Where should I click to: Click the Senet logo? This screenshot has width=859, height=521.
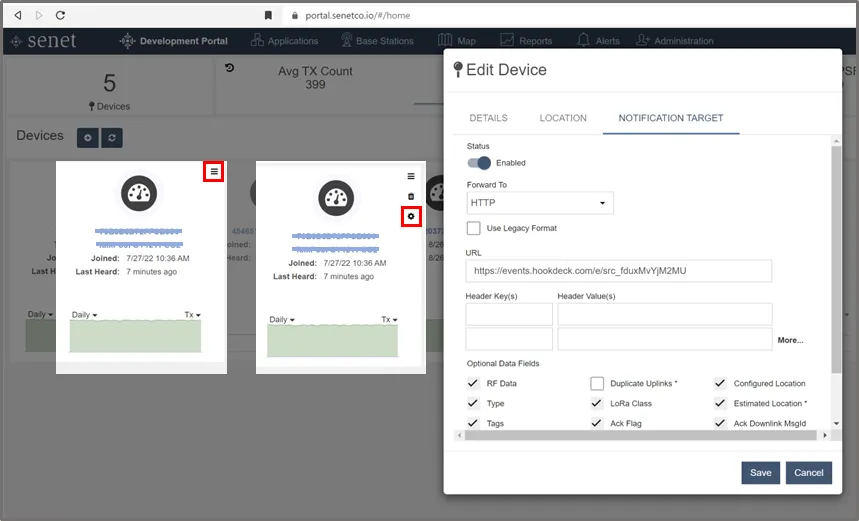tap(44, 41)
